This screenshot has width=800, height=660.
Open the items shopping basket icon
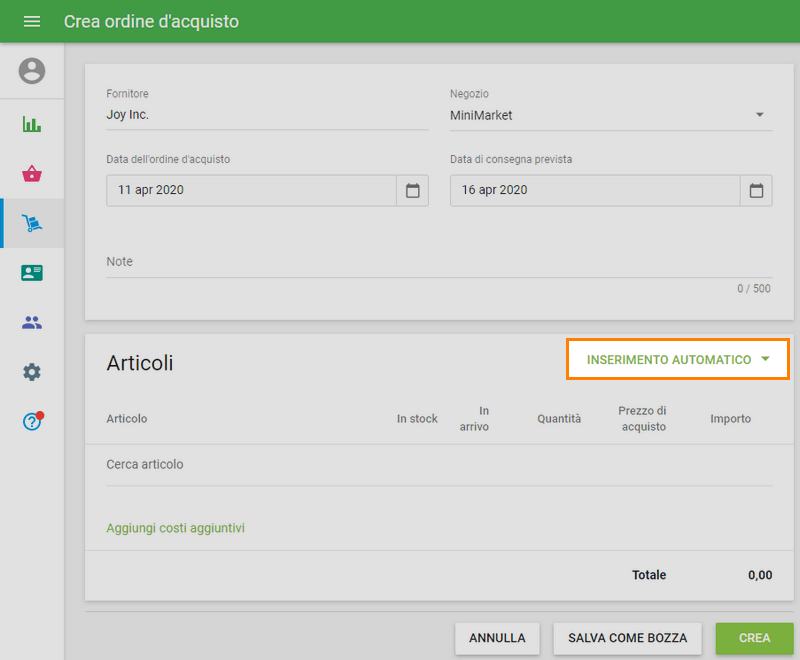tap(32, 174)
